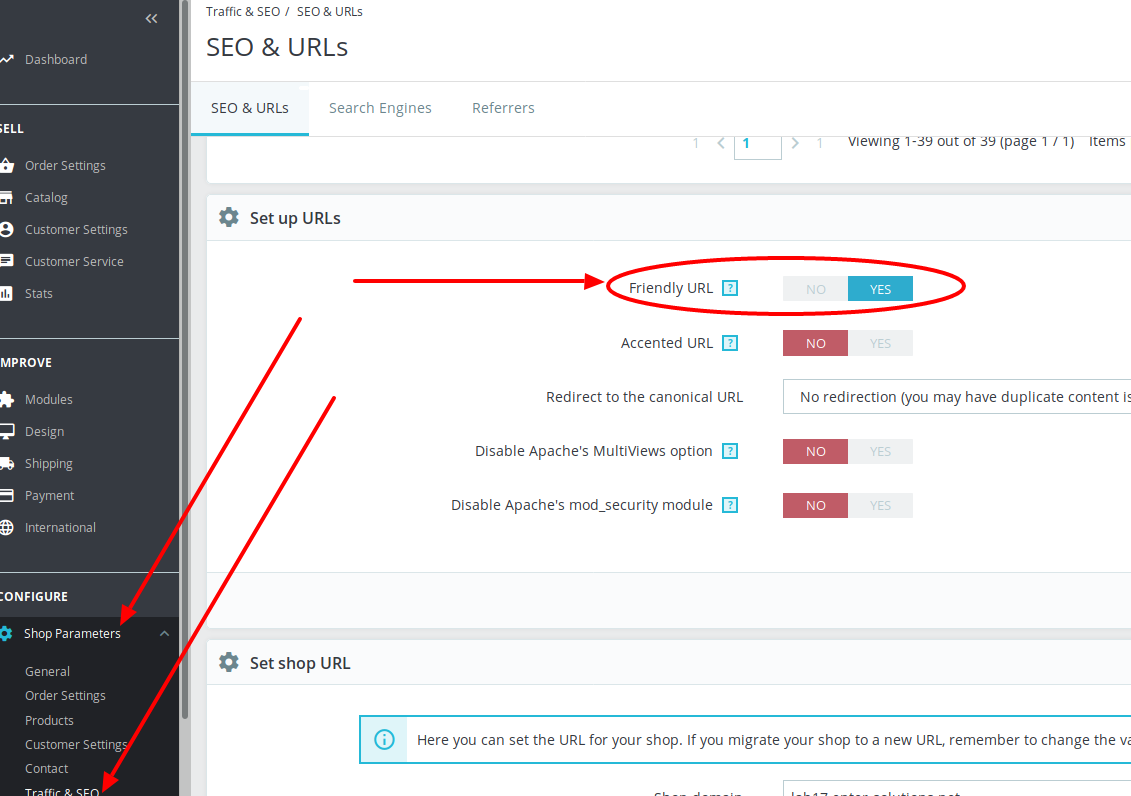This screenshot has height=796, width=1131.
Task: Open Redirect to the canonical URL dropdown
Action: click(x=956, y=397)
